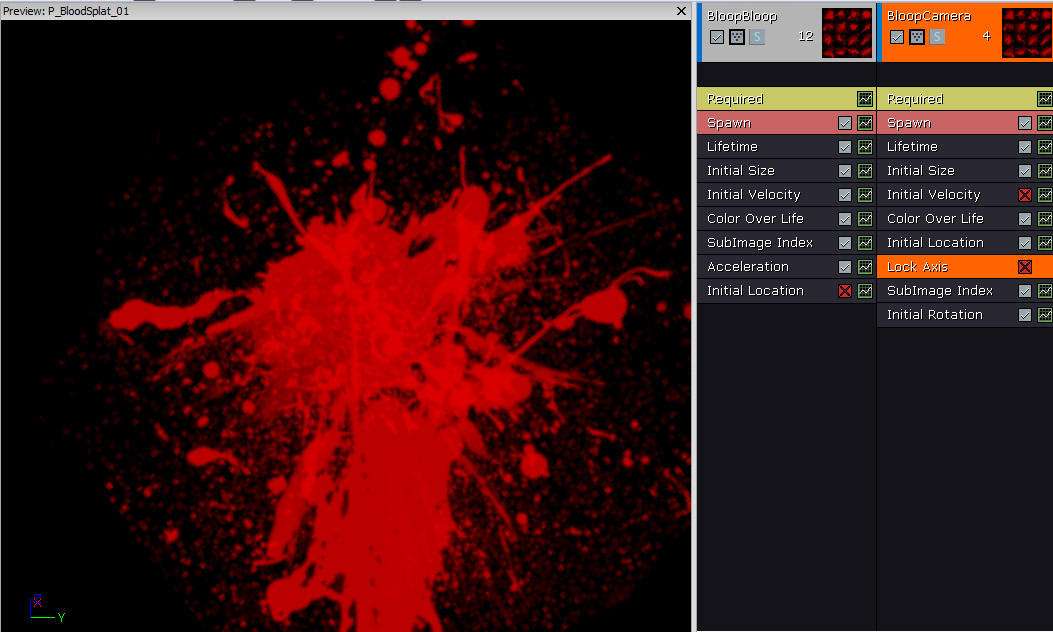Open curve graph for BloopBloop Lifetime module

pos(865,146)
